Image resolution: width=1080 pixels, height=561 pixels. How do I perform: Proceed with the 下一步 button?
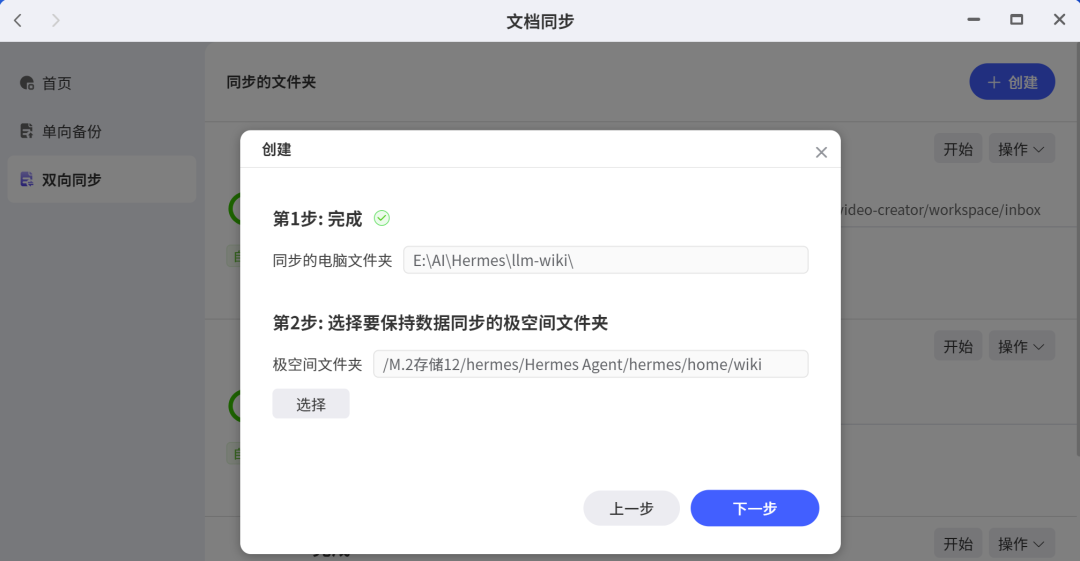(755, 509)
